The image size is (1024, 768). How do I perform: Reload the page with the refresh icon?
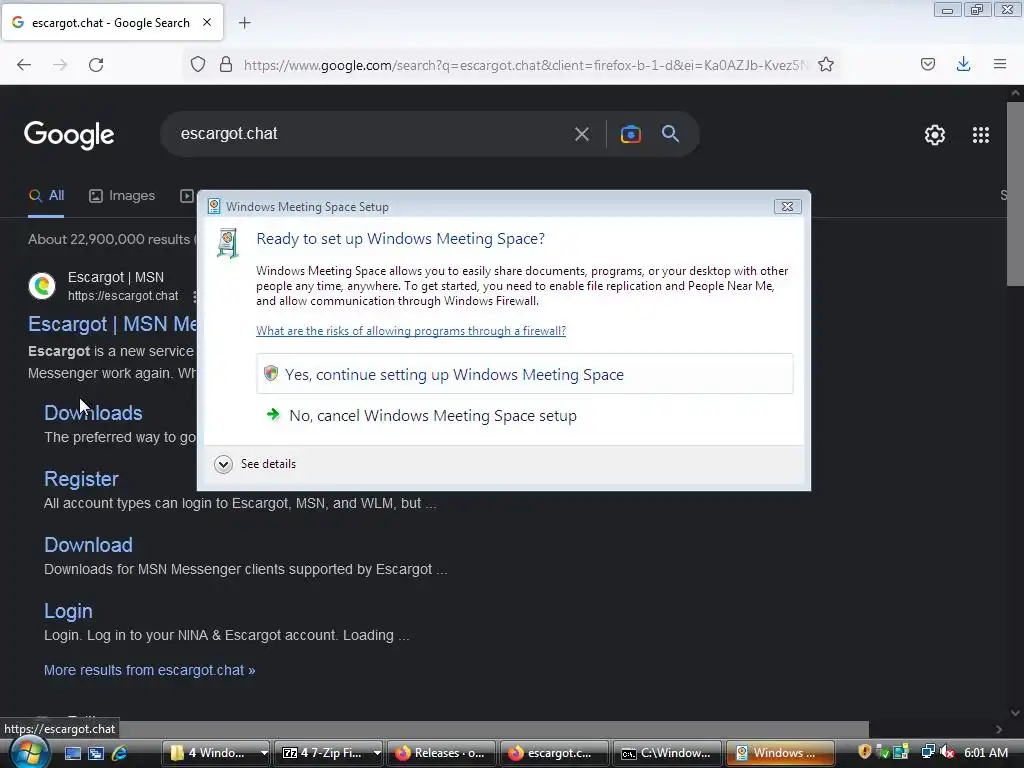(96, 65)
